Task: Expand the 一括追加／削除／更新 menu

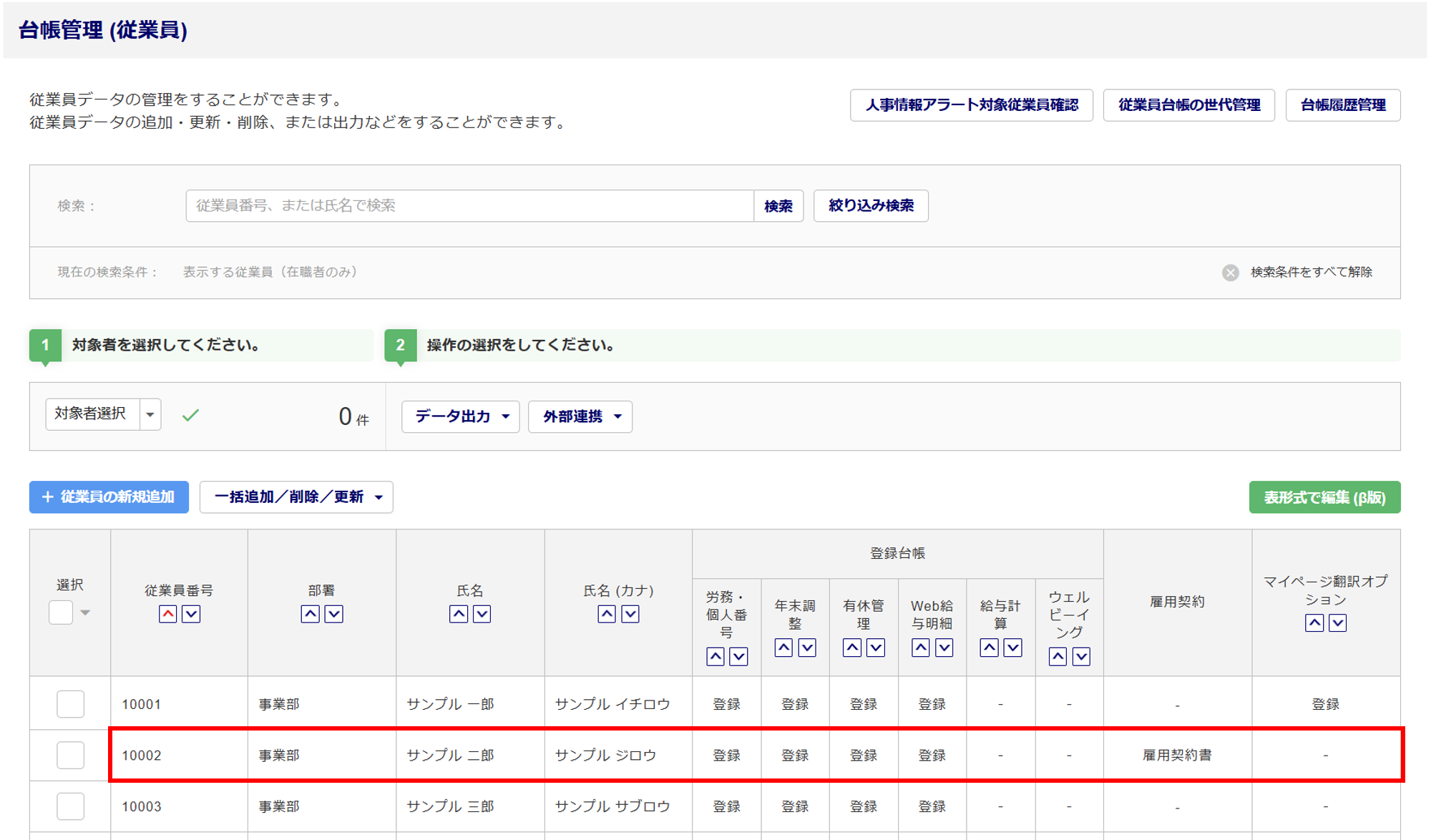Action: pos(296,497)
